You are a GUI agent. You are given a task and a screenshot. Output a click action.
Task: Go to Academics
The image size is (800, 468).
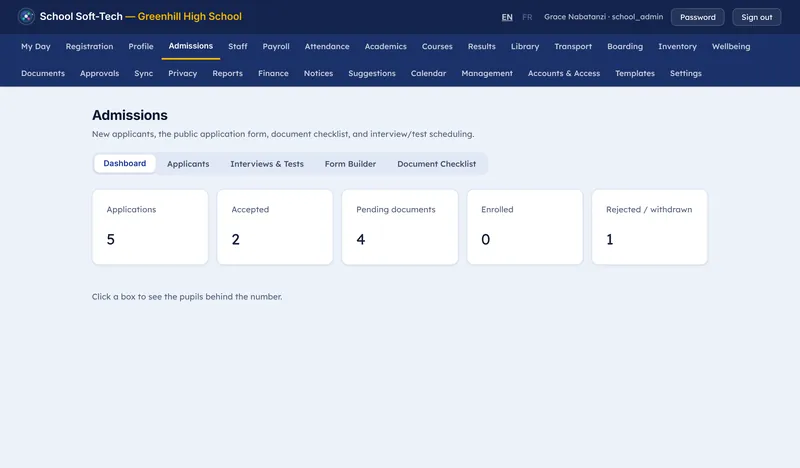click(385, 46)
